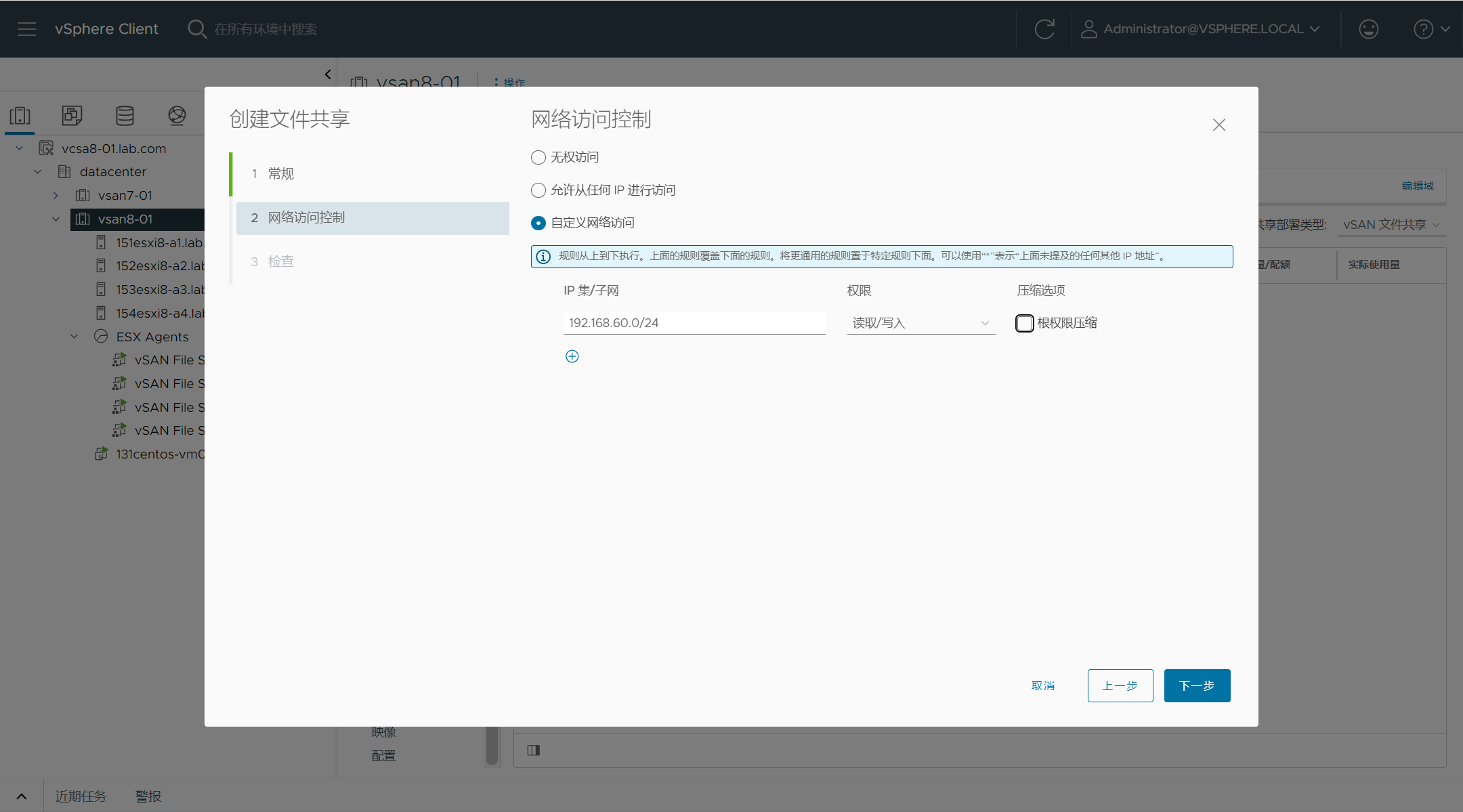
Task: Switch to Hosts and Clusters inventory icon
Action: click(20, 116)
